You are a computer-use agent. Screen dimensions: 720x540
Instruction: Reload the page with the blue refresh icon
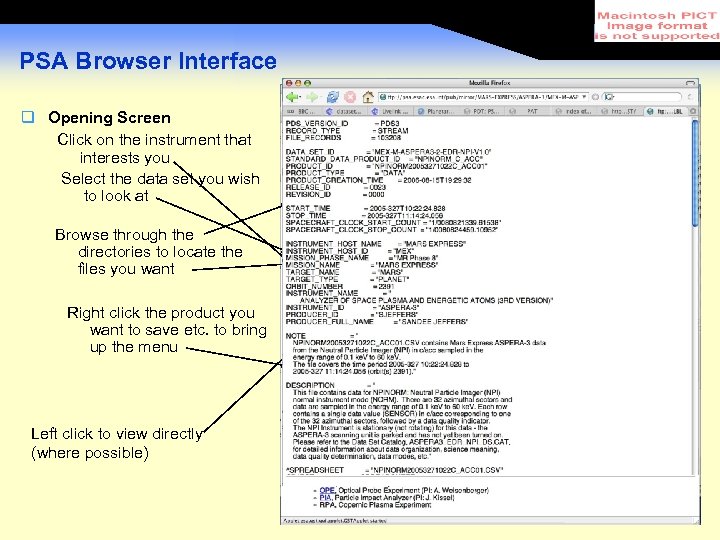332,97
